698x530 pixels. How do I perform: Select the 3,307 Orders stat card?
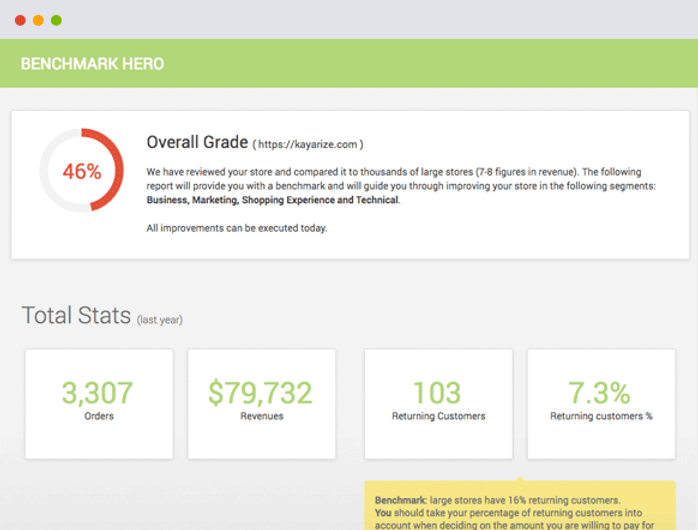click(99, 404)
